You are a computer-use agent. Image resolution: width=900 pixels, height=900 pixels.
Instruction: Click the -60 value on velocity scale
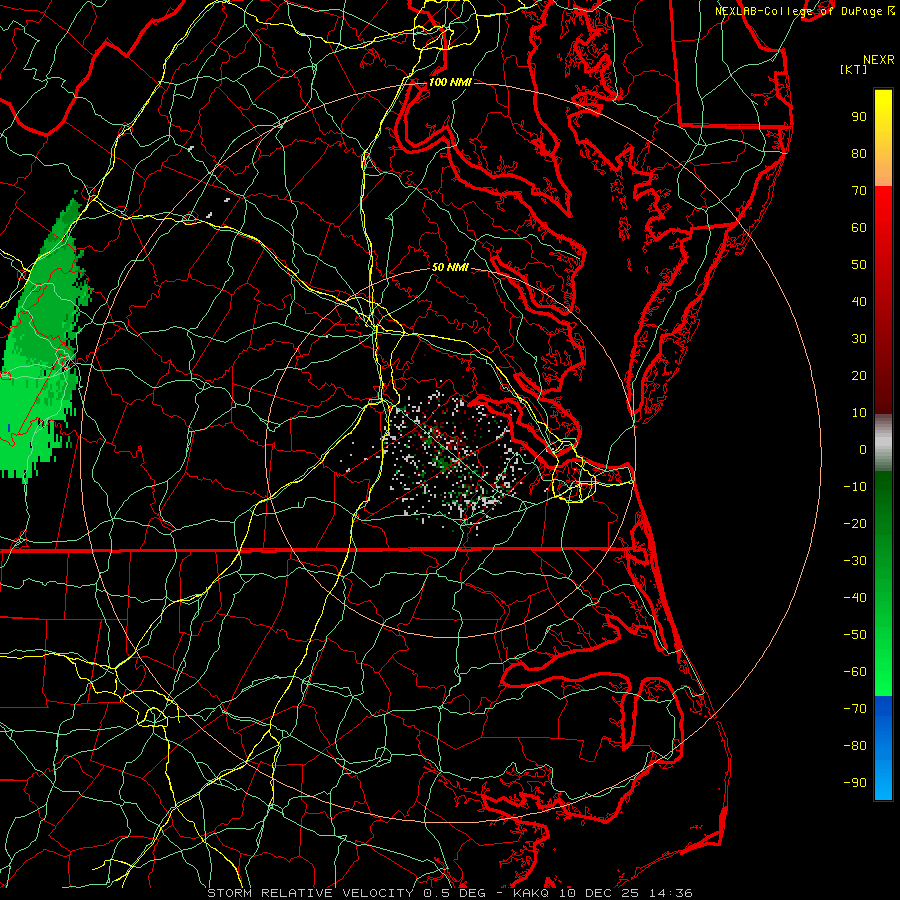click(855, 672)
